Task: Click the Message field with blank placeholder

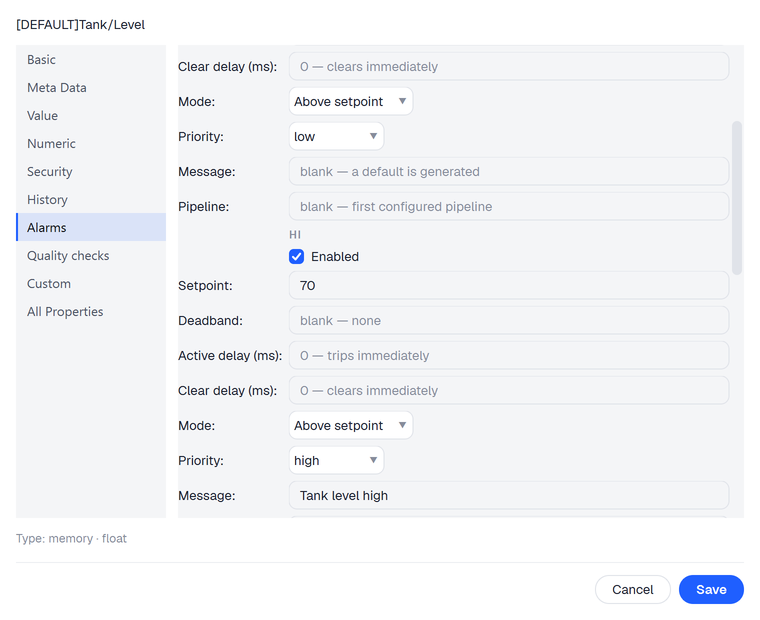Action: tap(509, 172)
